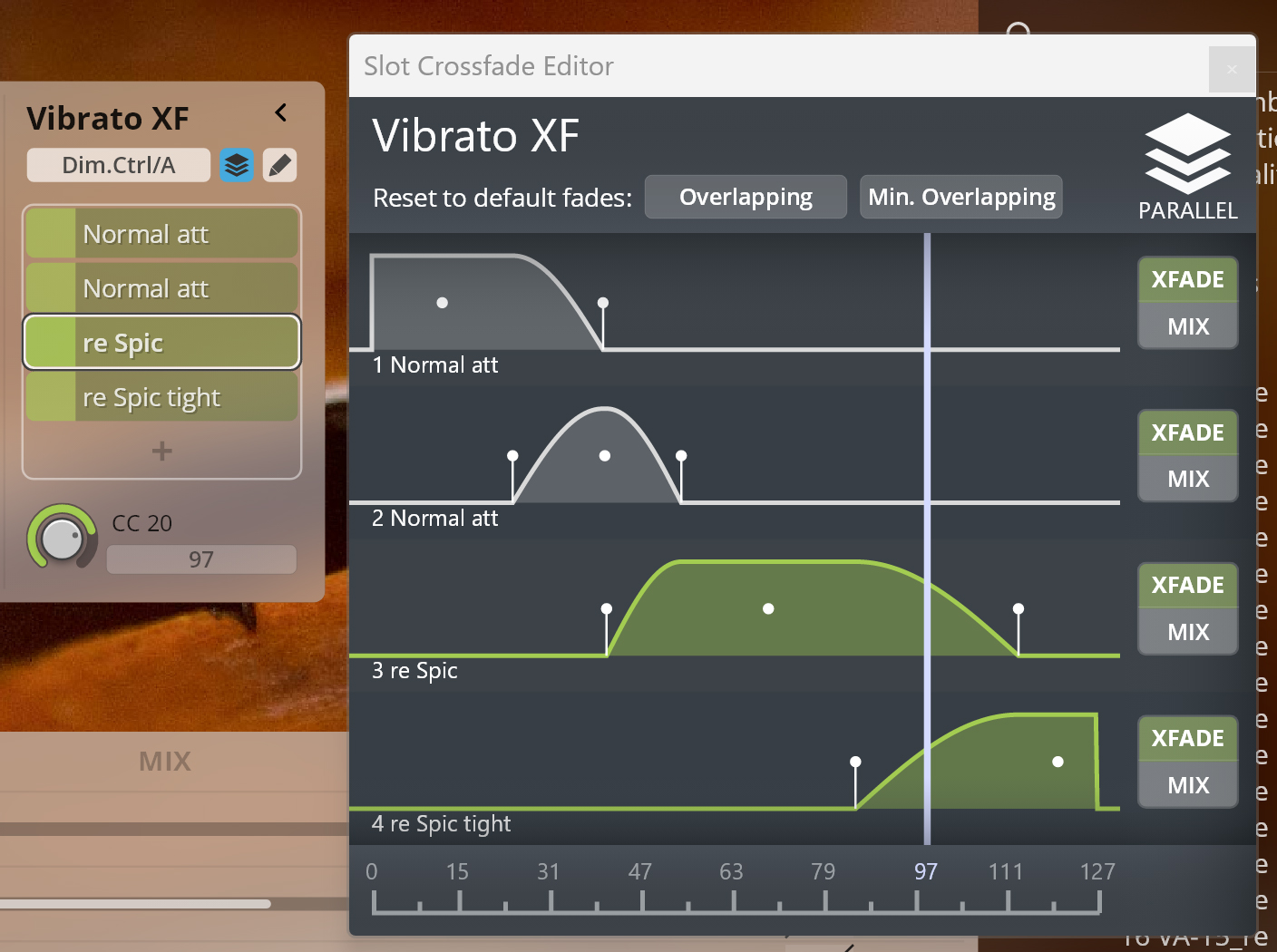Viewport: 1277px width, 952px height.
Task: Click fade-out handle of 2 Normal att
Action: tap(681, 455)
